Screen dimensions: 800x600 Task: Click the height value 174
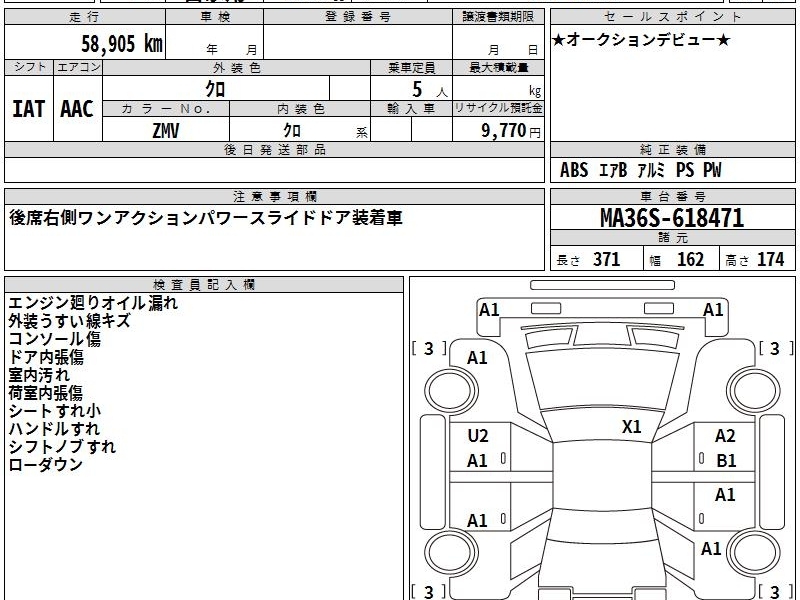point(770,259)
